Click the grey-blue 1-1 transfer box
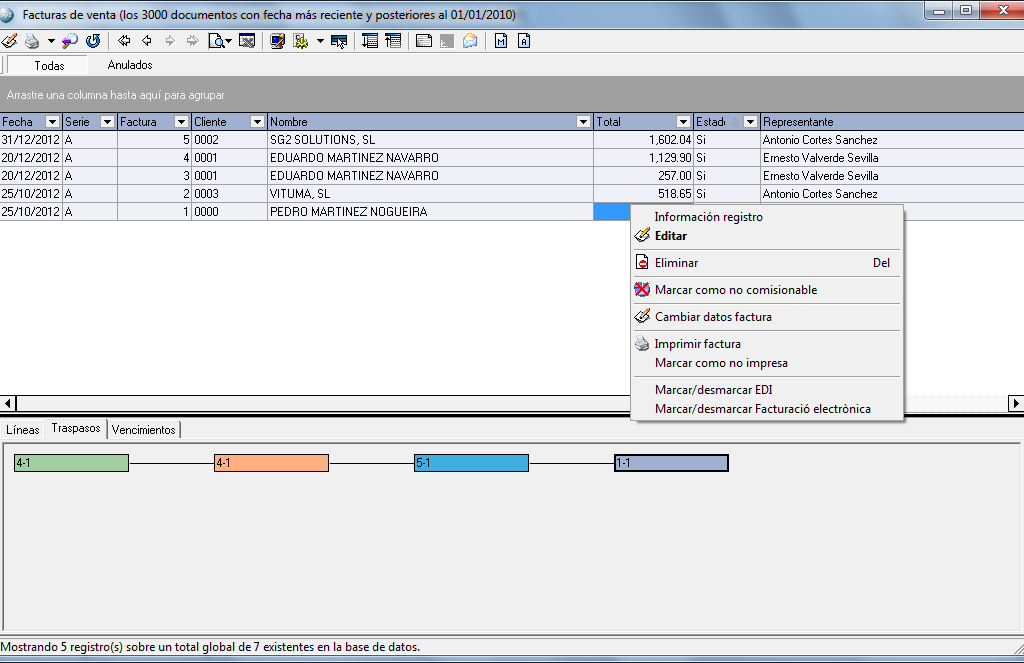This screenshot has height=663, width=1024. 671,463
